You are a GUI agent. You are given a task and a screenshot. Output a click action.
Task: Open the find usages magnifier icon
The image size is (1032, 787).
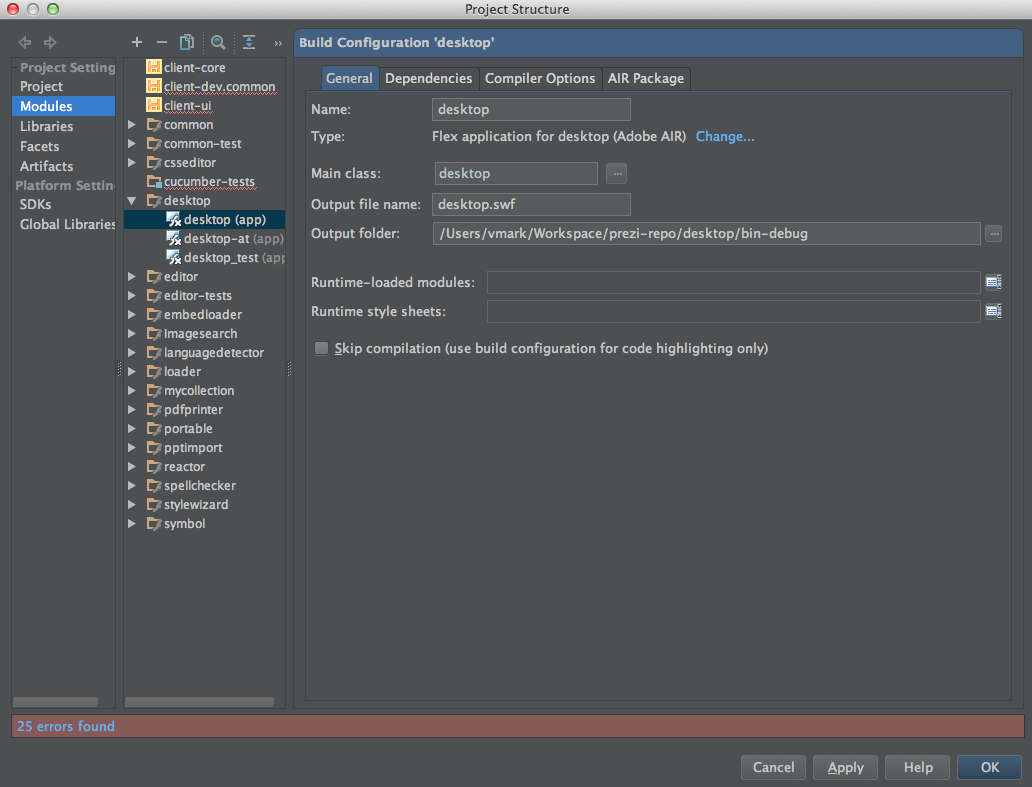[x=218, y=43]
